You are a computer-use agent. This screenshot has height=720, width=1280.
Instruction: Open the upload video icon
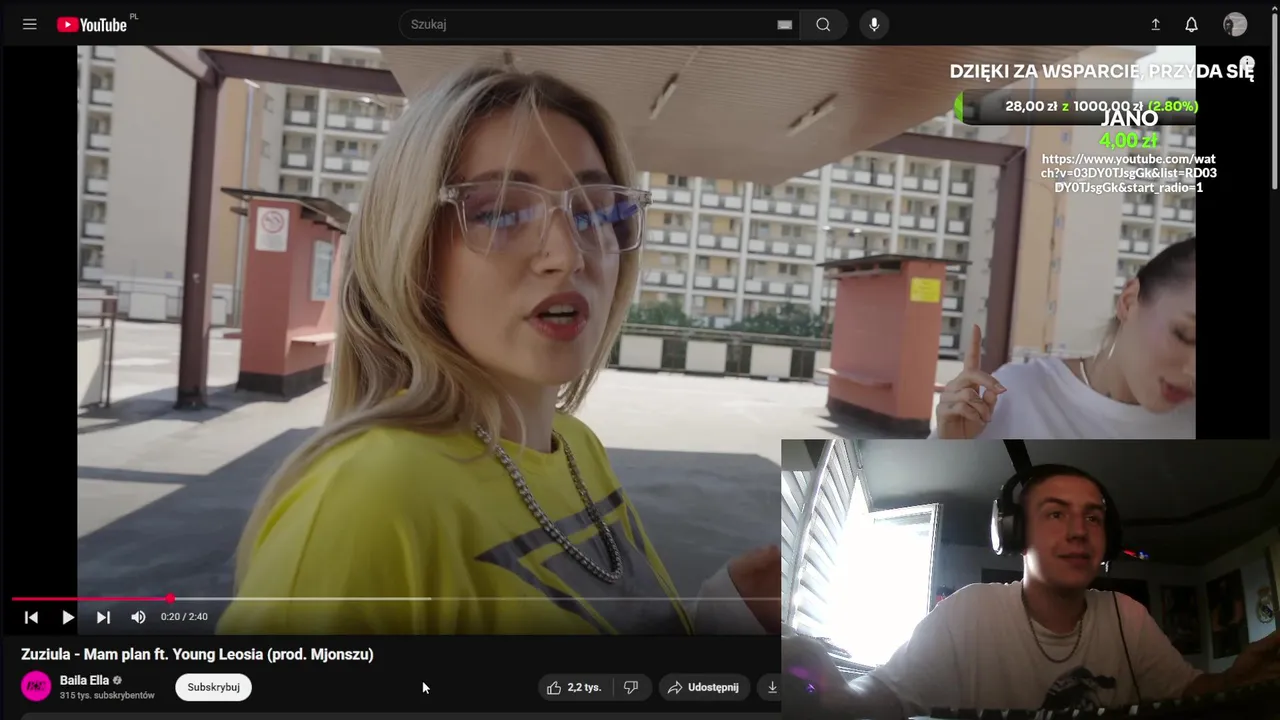click(1155, 25)
